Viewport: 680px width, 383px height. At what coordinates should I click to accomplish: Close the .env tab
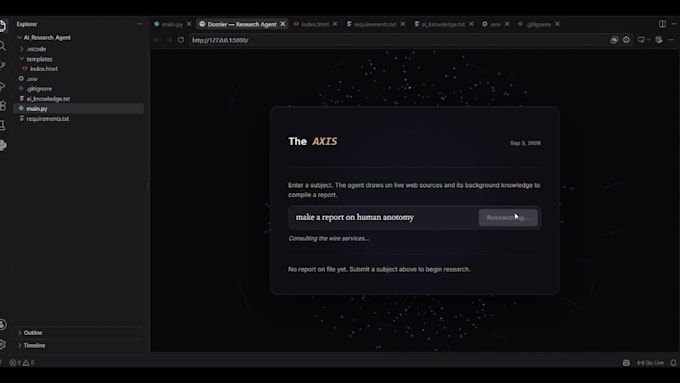[507, 24]
